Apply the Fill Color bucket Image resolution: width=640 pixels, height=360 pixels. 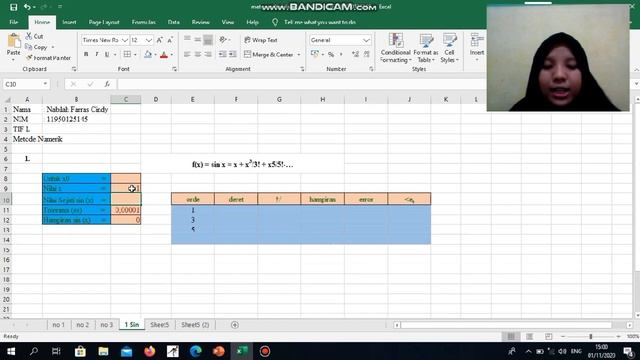click(x=148, y=54)
